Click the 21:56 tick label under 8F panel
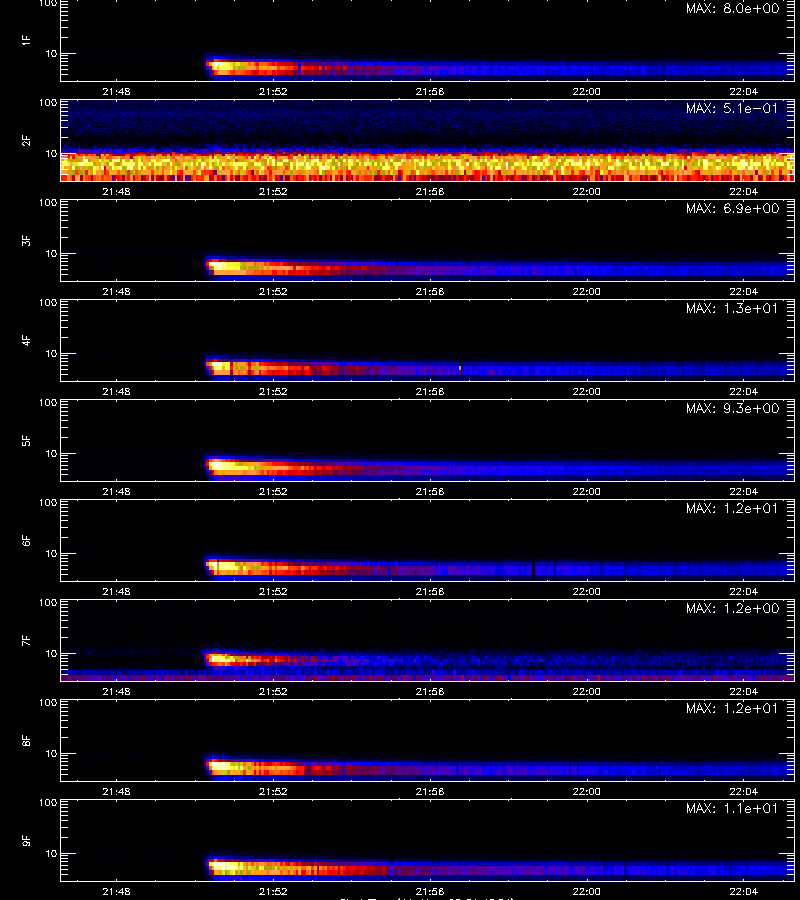Screen dimensions: 800x900 430,792
